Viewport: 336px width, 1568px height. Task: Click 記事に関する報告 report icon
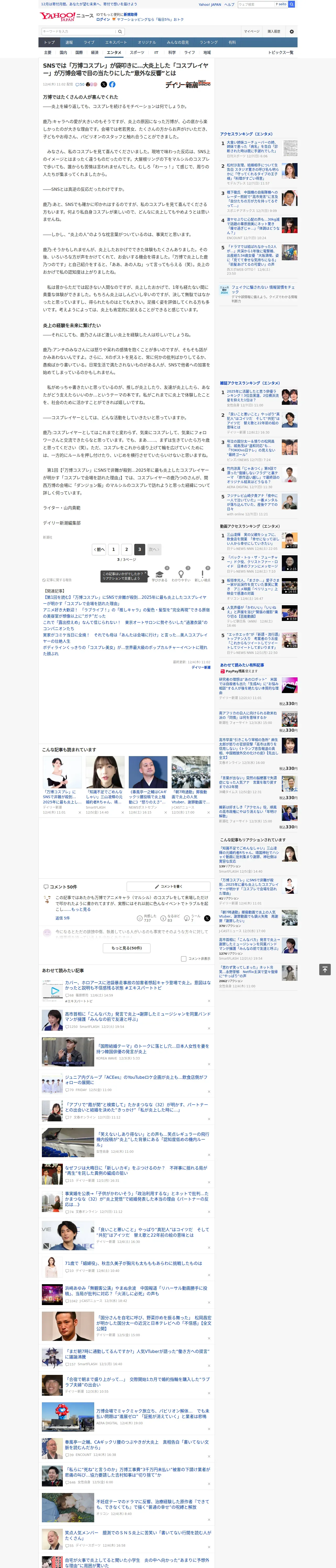click(x=57, y=580)
